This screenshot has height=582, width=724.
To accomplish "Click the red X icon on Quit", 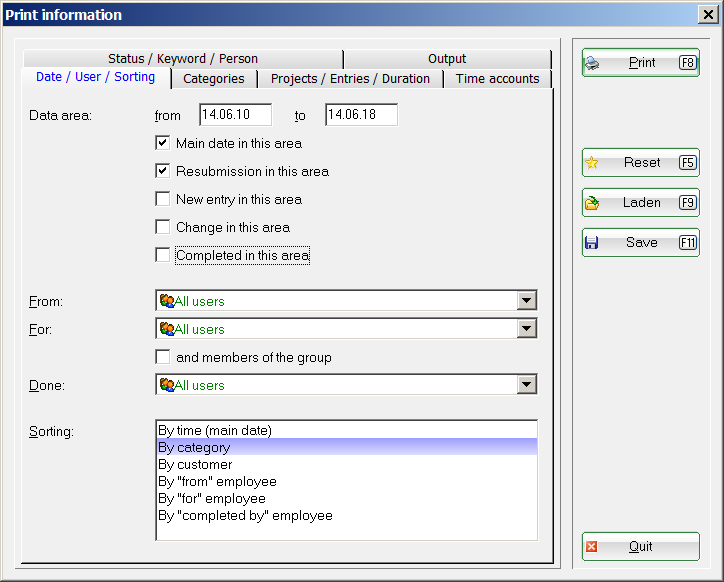I will point(592,547).
